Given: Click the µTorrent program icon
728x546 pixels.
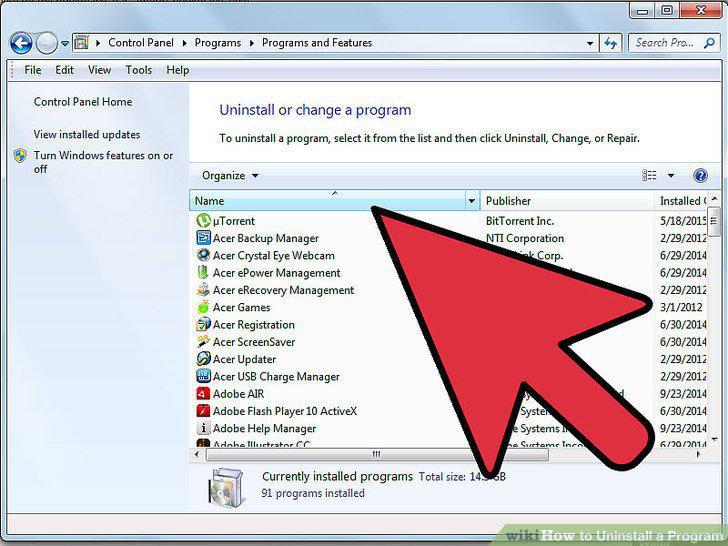Looking at the screenshot, I should tap(203, 221).
